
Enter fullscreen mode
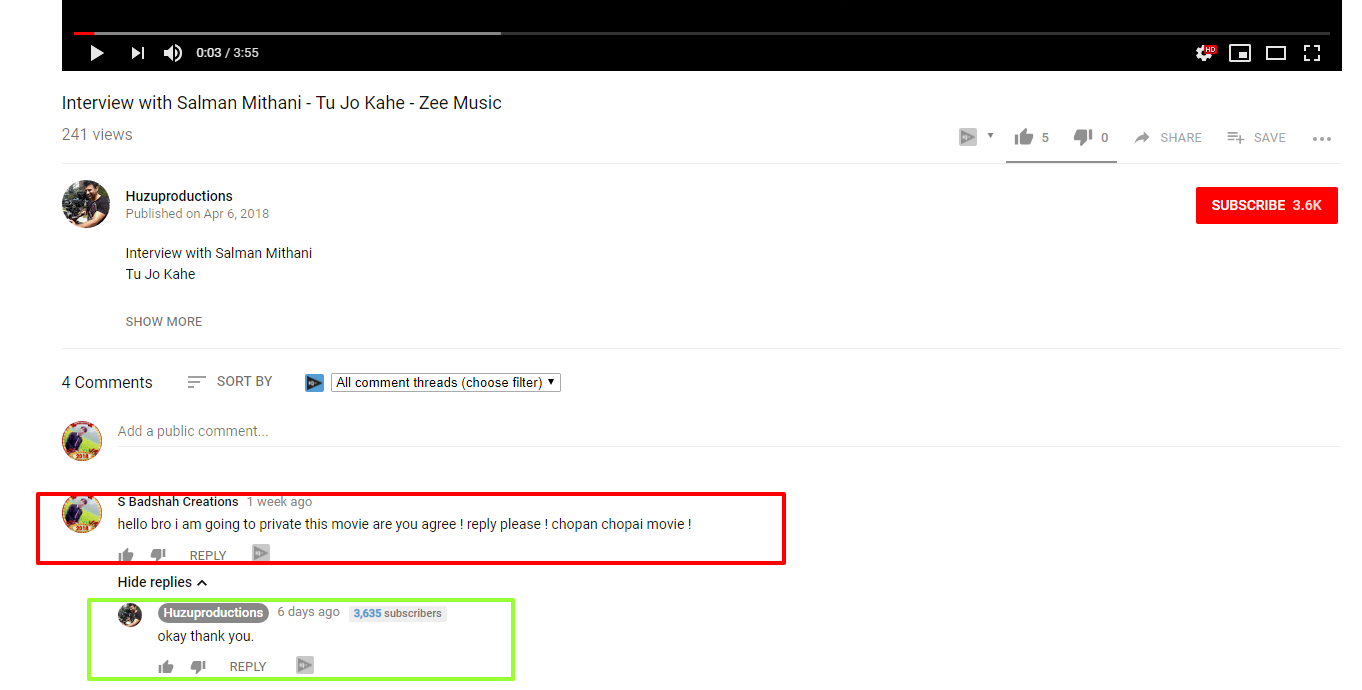tap(1312, 53)
